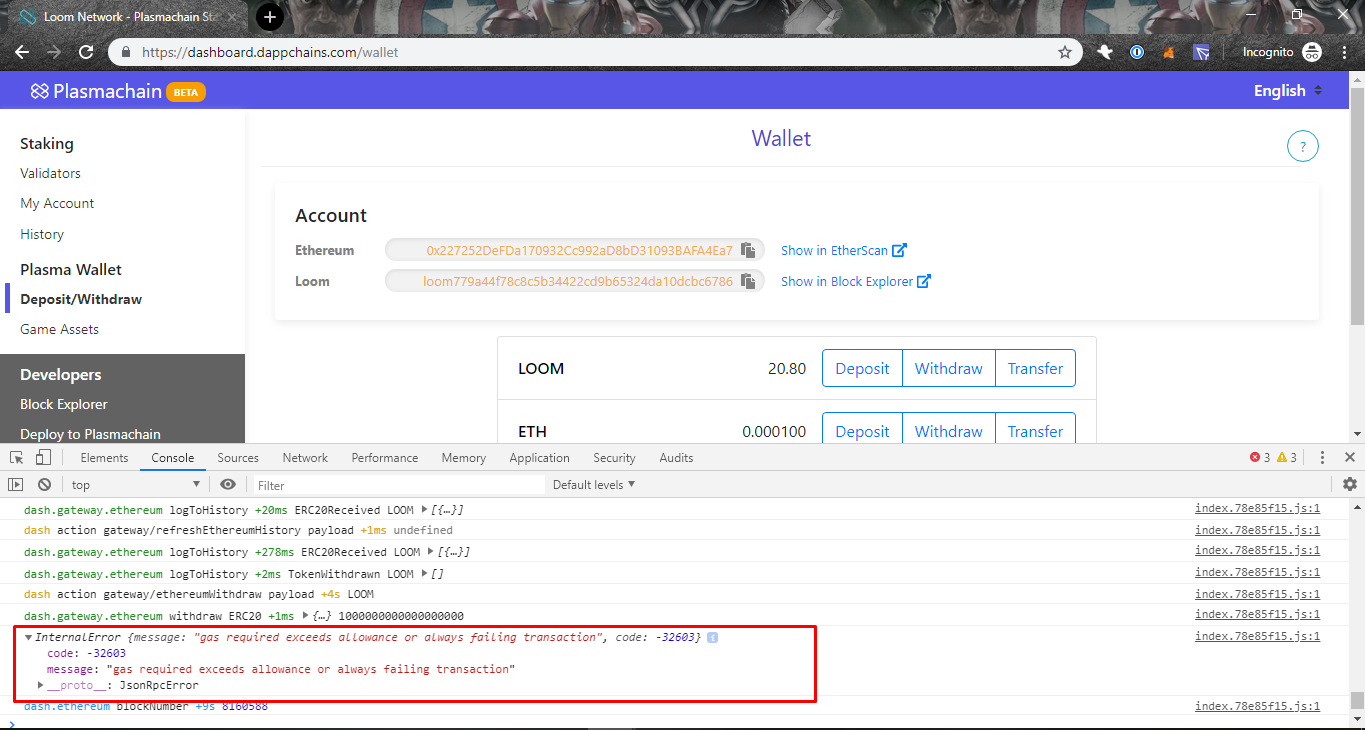
Task: Open DevTools settings with the gear icon
Action: click(1349, 484)
